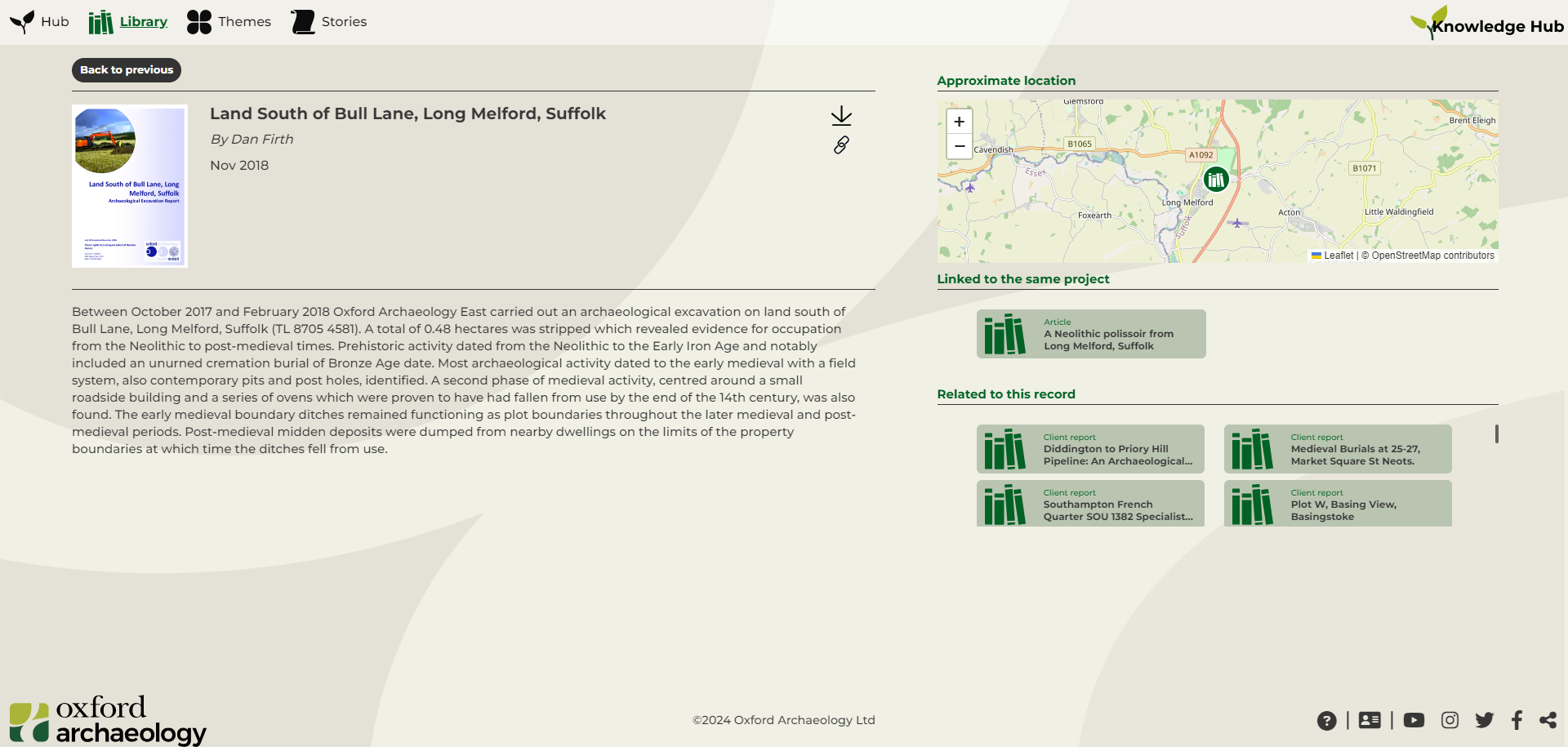
Task: Click the Linked to the same project heading
Action: tap(1023, 279)
